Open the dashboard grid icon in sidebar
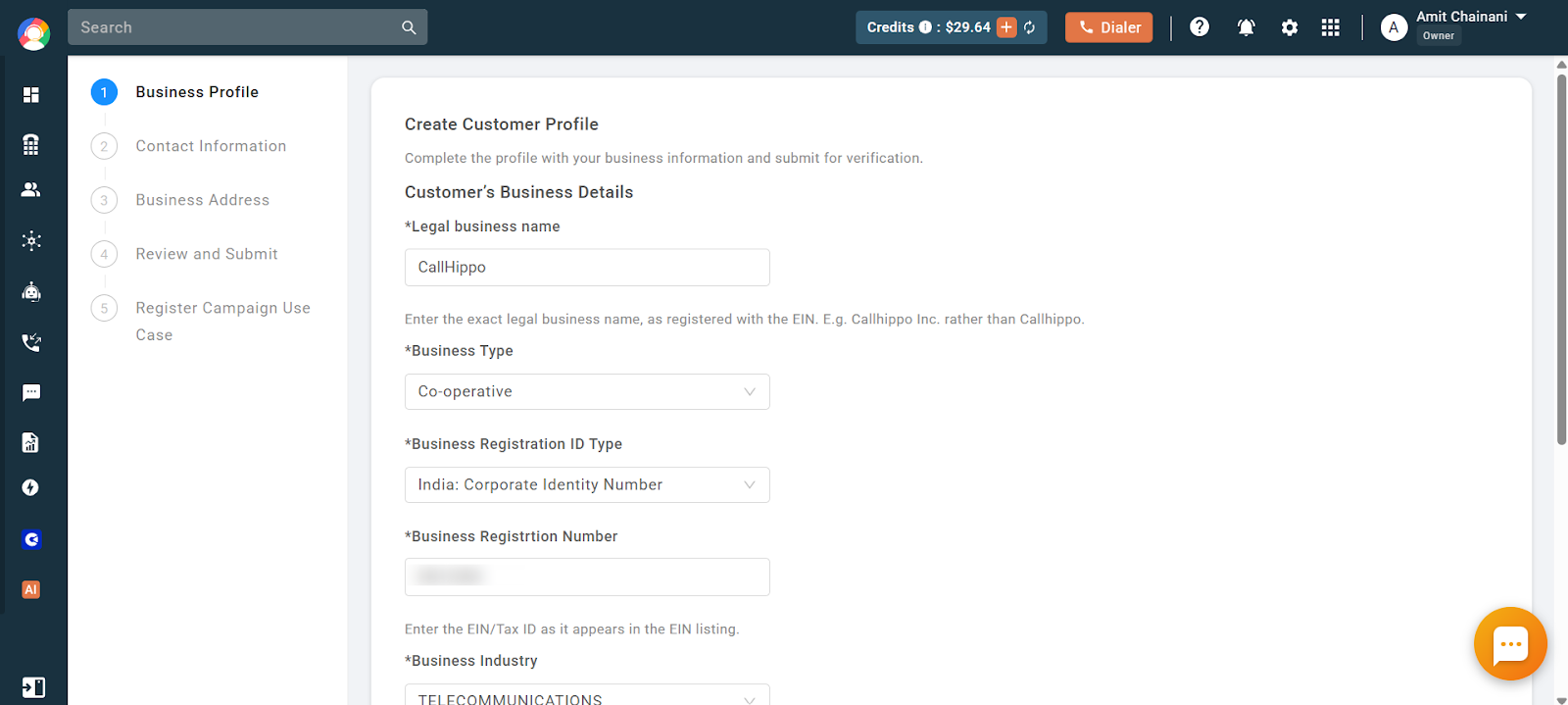The height and width of the screenshot is (705, 1568). coord(31,94)
